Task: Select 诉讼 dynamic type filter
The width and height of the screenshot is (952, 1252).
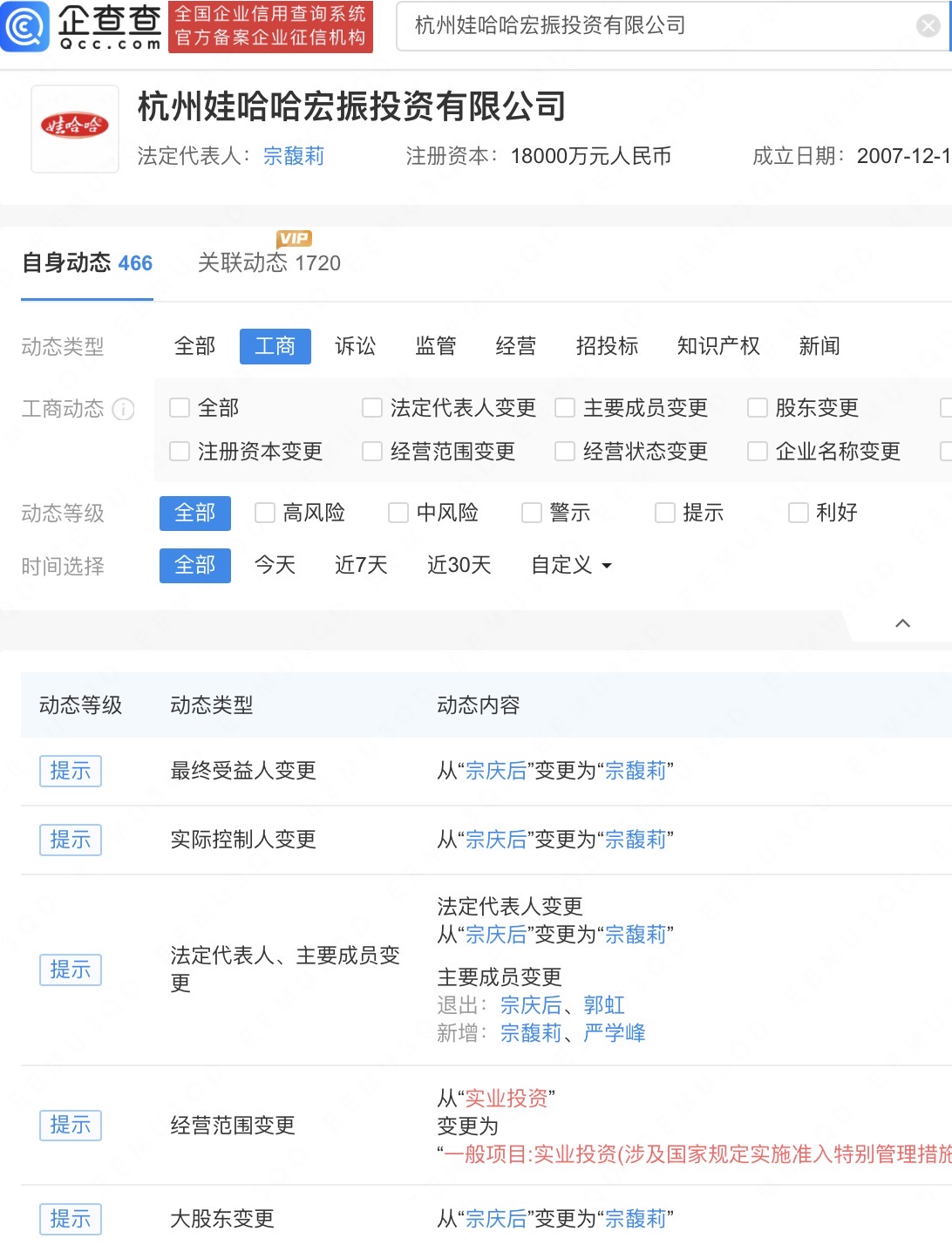Action: [356, 346]
